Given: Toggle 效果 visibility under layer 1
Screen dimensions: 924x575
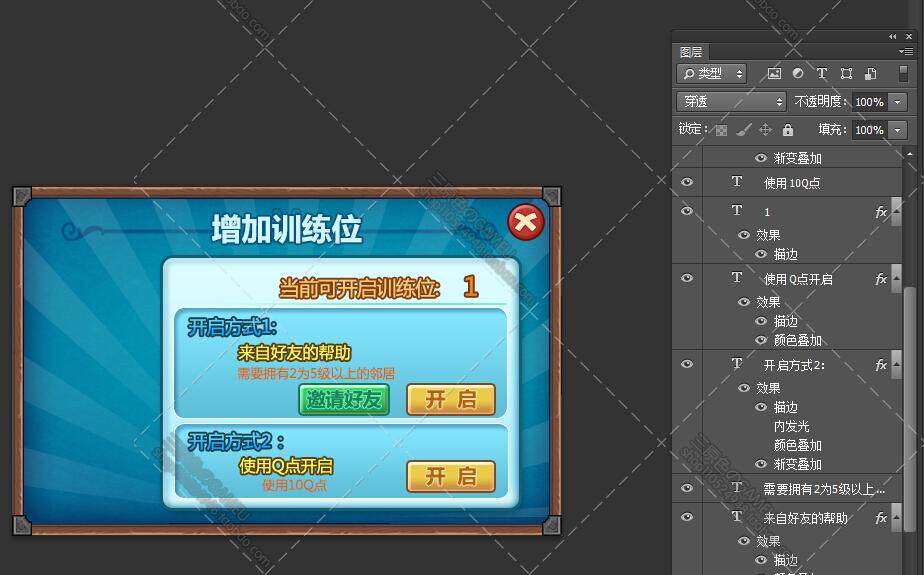Looking at the screenshot, I should 744,235.
